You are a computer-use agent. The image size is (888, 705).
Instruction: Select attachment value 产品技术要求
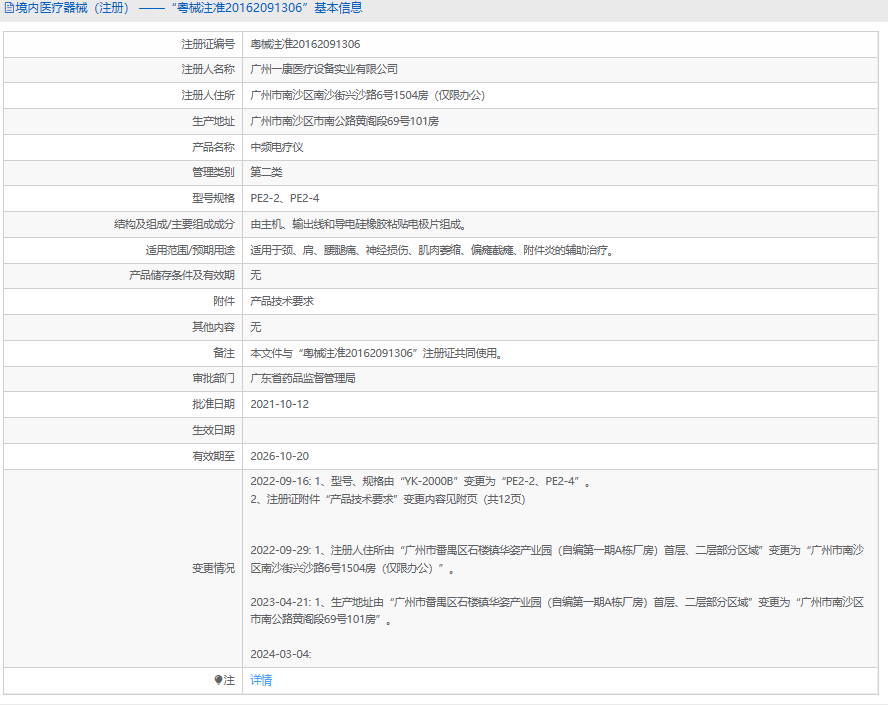(282, 301)
